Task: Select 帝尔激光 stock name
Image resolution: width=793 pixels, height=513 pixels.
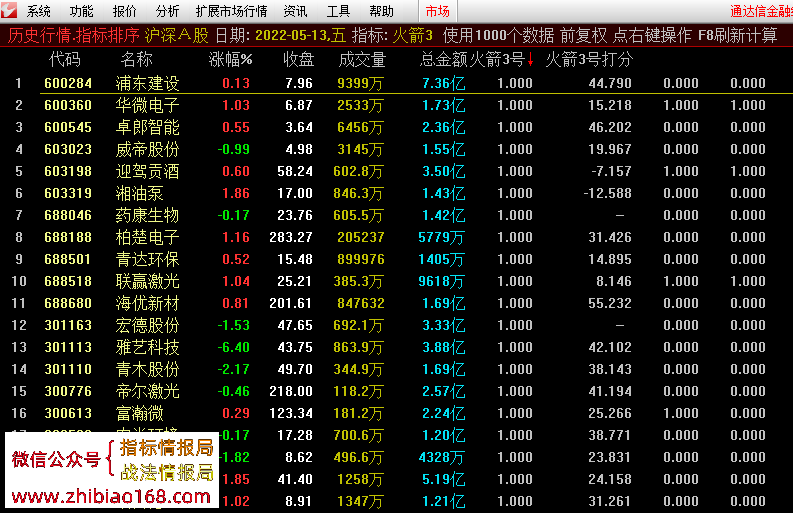Action: [147, 391]
